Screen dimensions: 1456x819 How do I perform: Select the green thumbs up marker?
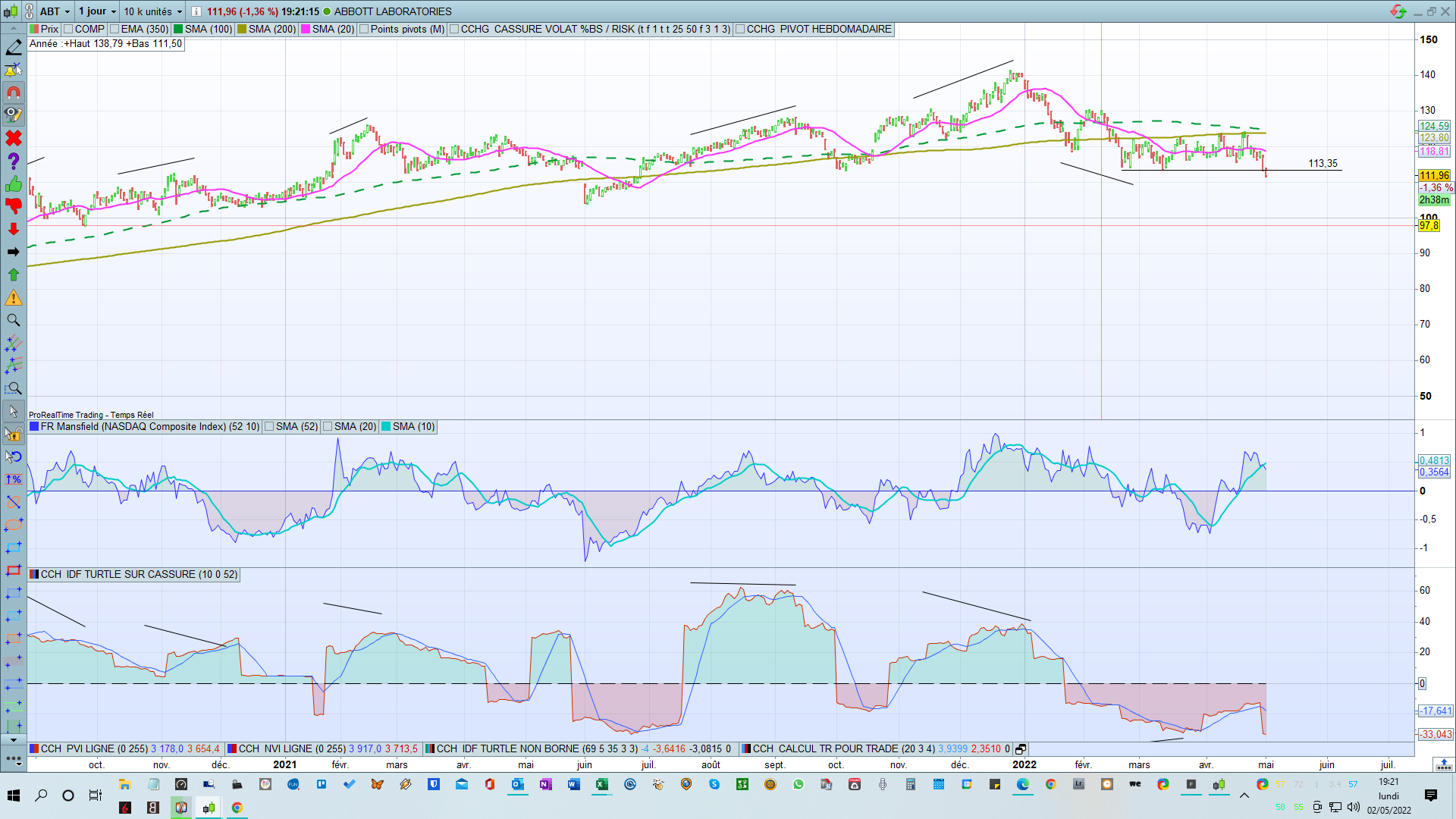click(14, 184)
